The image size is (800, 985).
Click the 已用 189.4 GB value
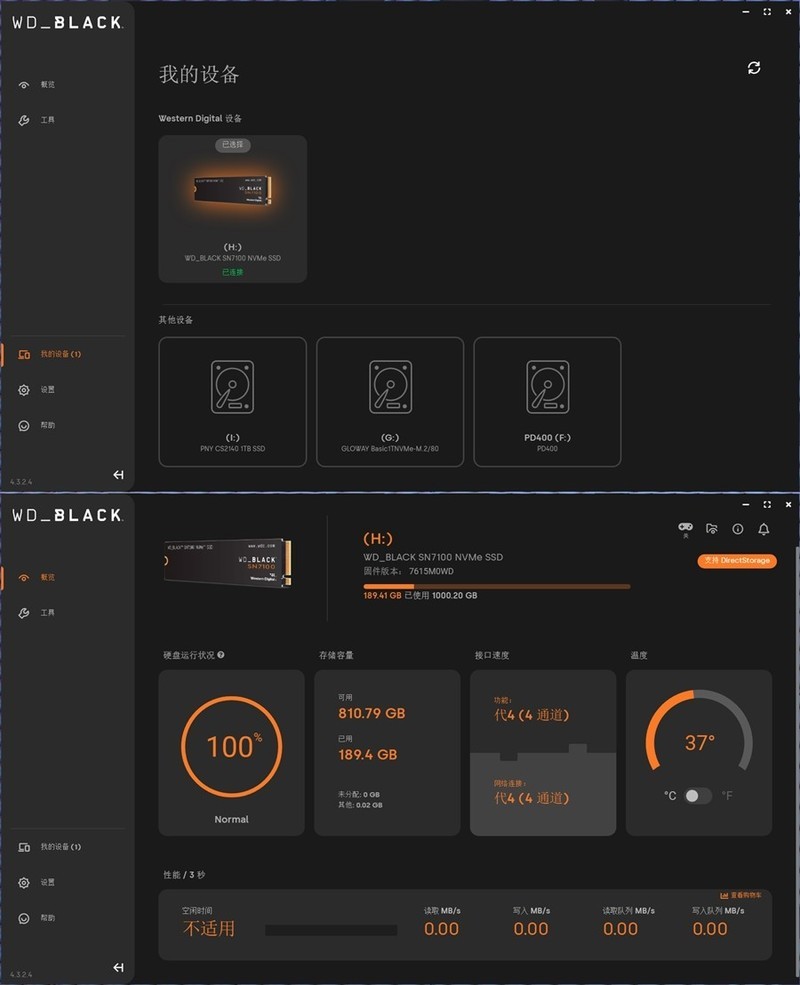point(368,755)
